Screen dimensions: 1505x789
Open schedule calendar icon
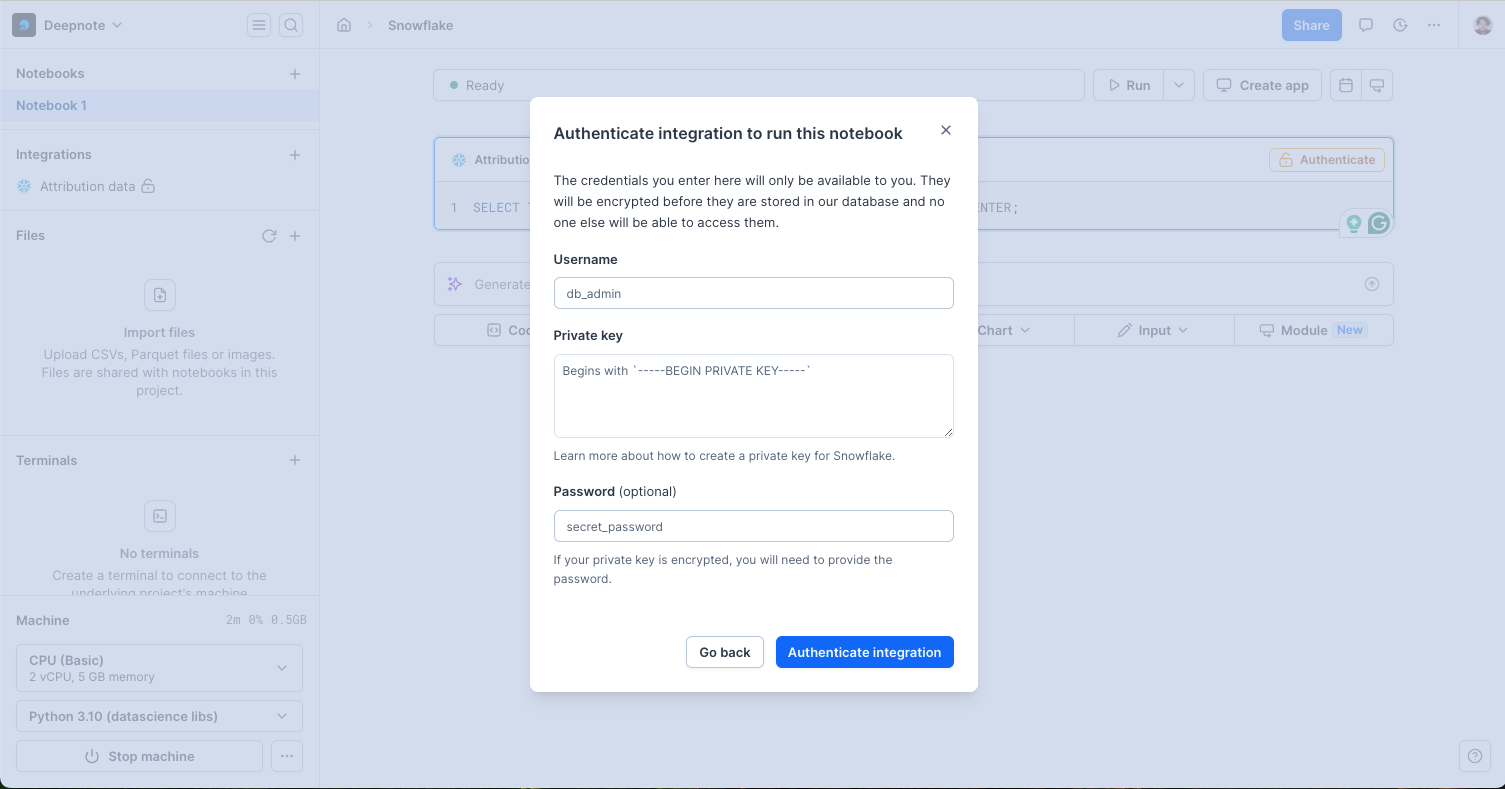tap(1346, 85)
